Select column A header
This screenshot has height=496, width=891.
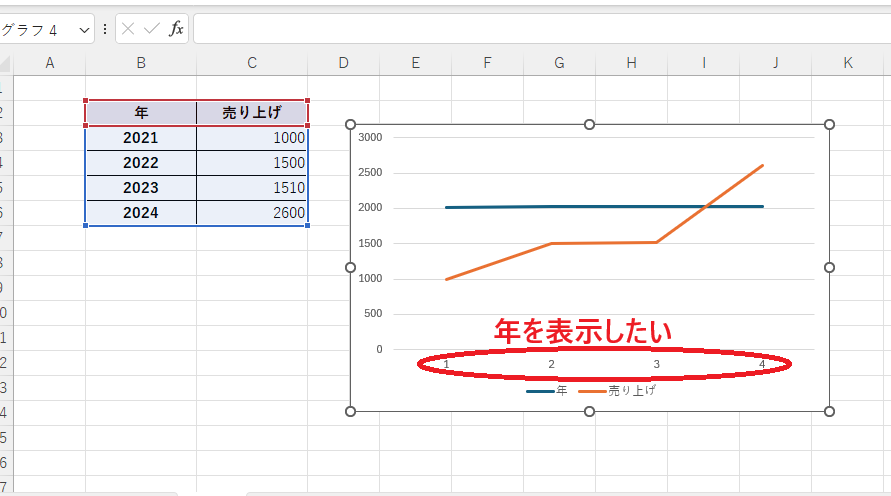click(49, 63)
